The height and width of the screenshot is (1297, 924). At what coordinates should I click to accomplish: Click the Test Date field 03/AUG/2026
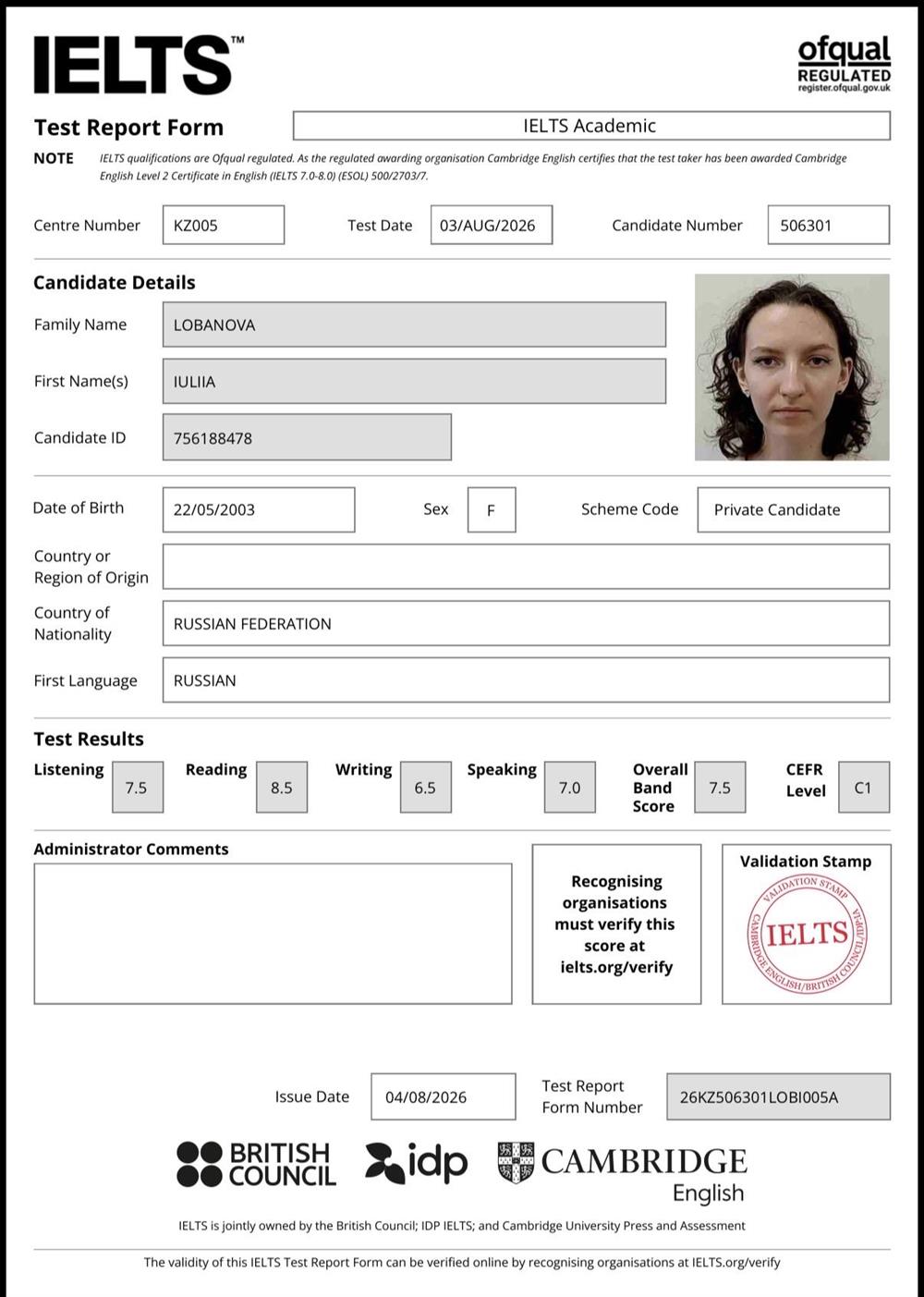pos(492,225)
